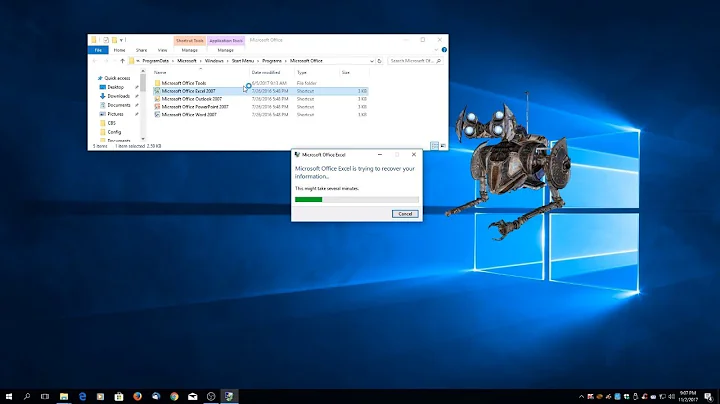Image resolution: width=720 pixels, height=404 pixels.
Task: Go up one folder level in Explorer
Action: coord(122,61)
